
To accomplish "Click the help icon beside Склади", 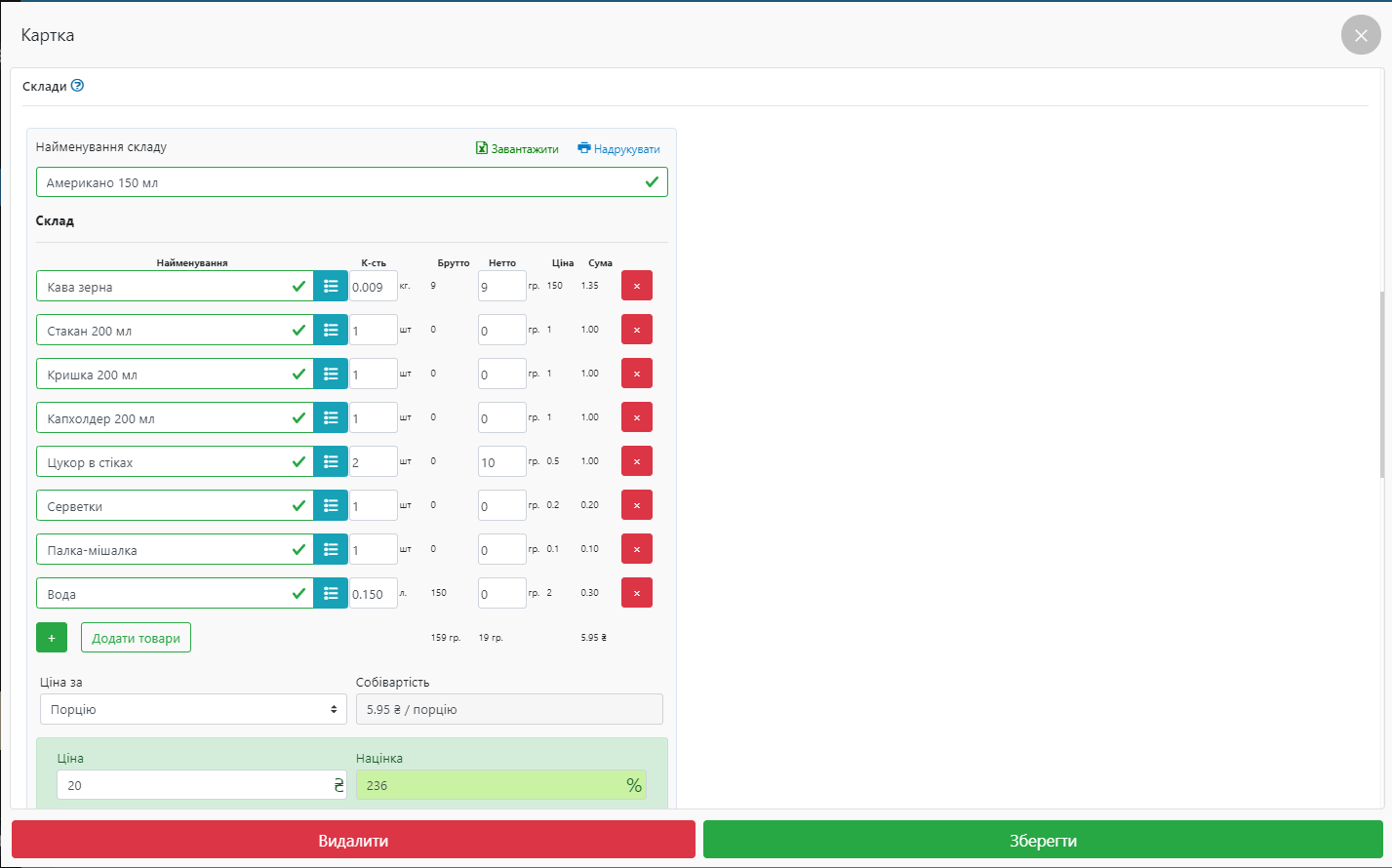I will 78,86.
